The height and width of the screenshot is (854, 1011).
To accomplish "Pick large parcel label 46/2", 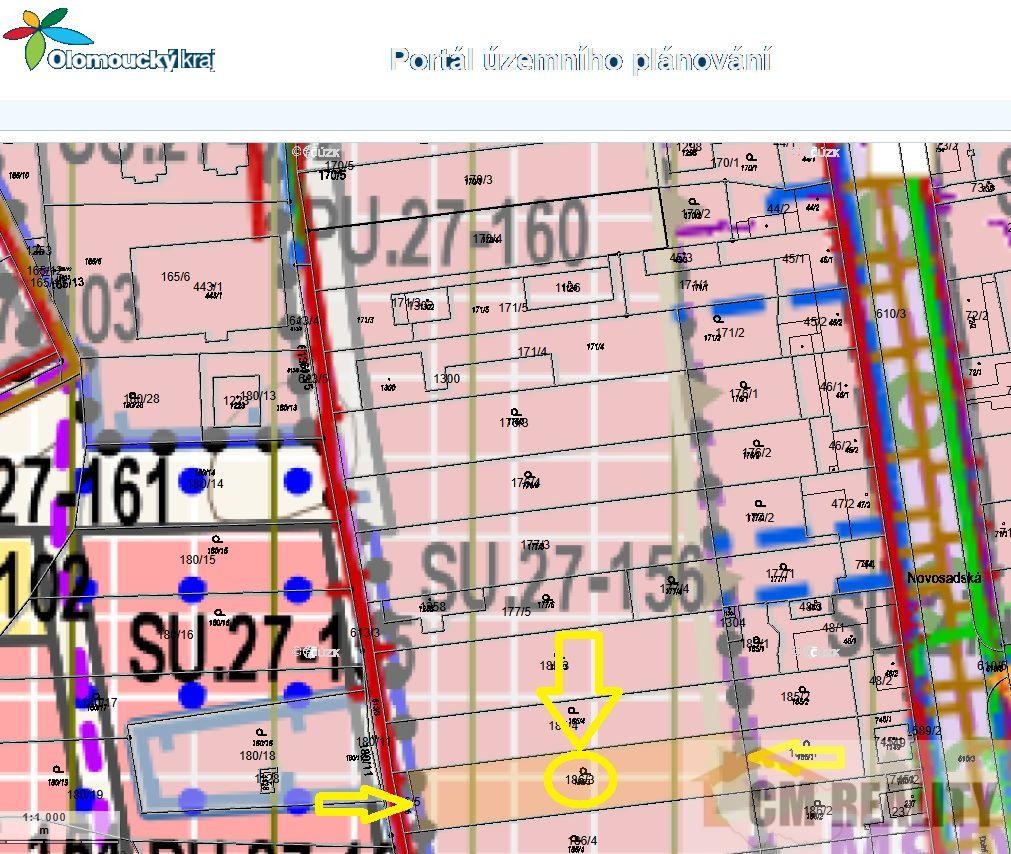I will (839, 445).
